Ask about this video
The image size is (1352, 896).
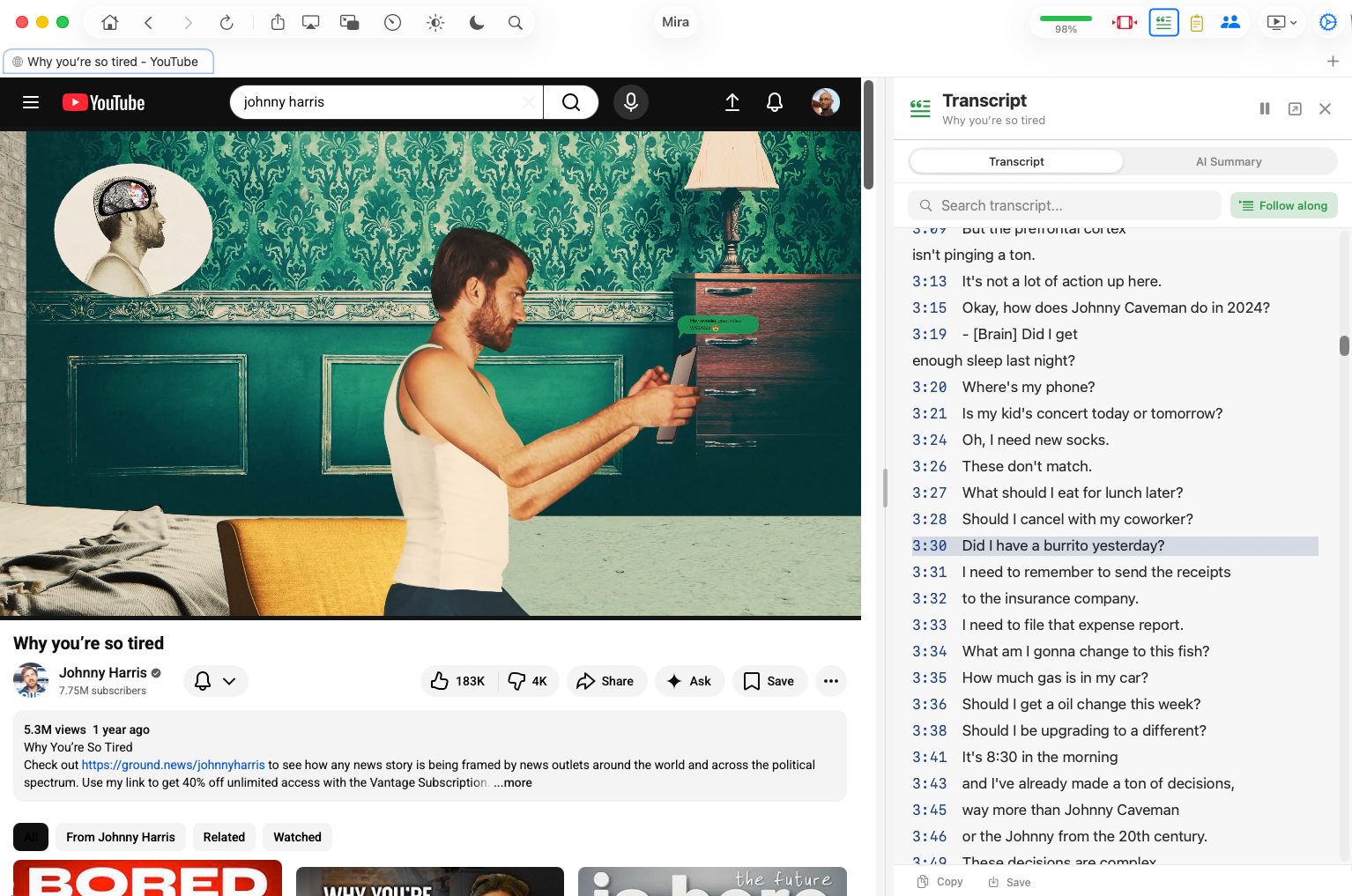tap(689, 681)
